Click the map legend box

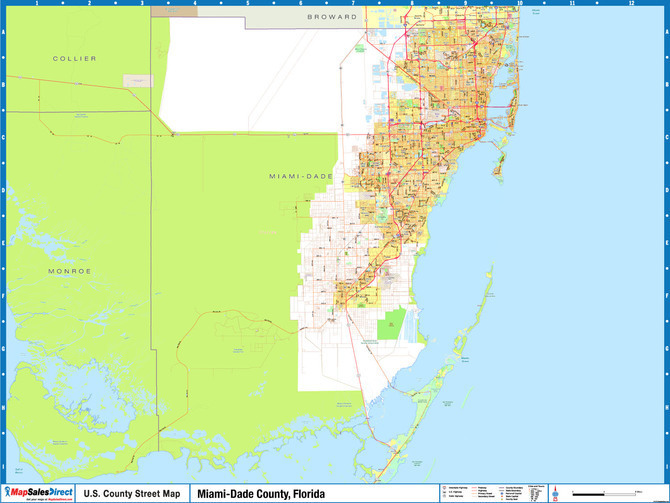(494, 493)
